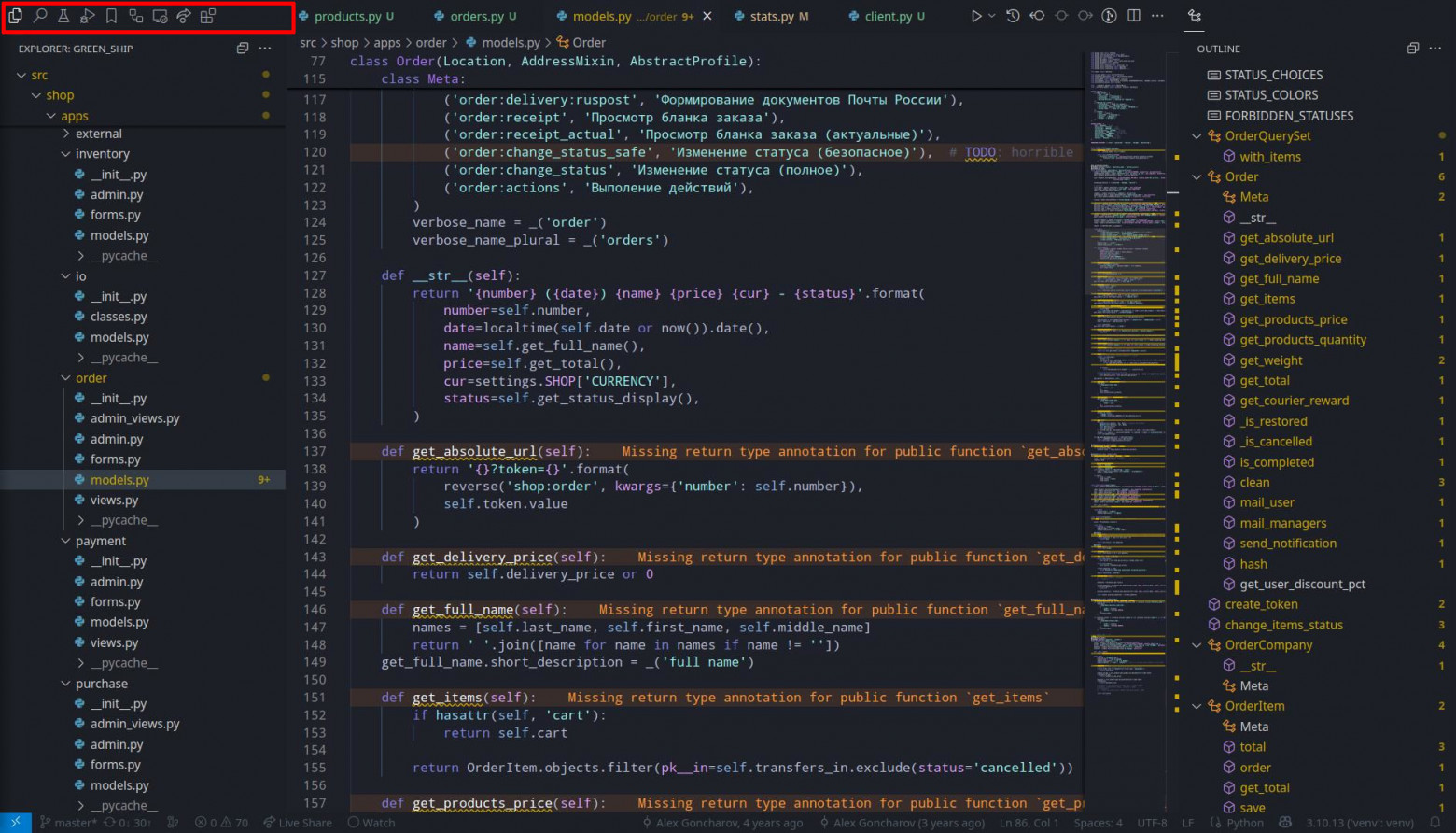This screenshot has width=1456, height=833.
Task: Run the Python file with the play button
Action: pos(976,16)
